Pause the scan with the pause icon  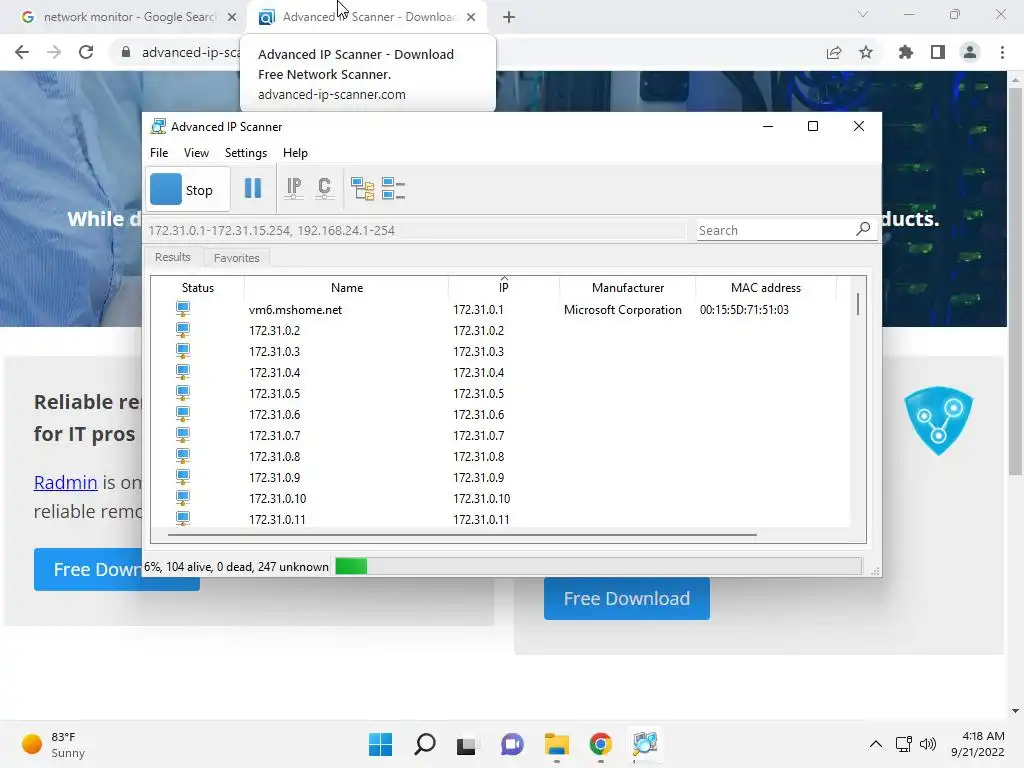click(253, 189)
